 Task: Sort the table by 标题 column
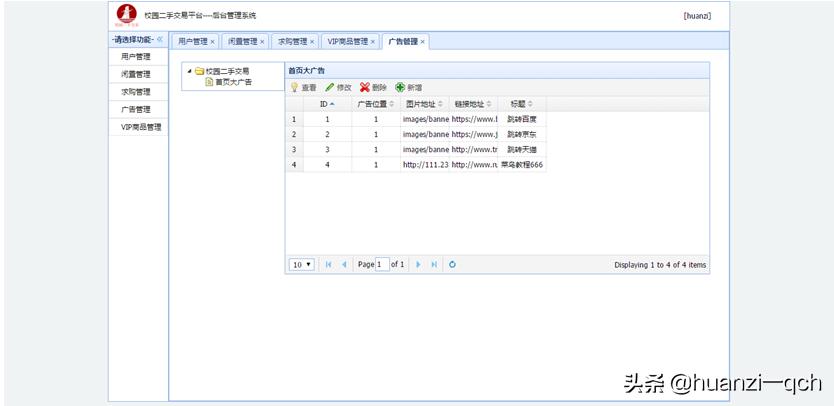coord(522,104)
